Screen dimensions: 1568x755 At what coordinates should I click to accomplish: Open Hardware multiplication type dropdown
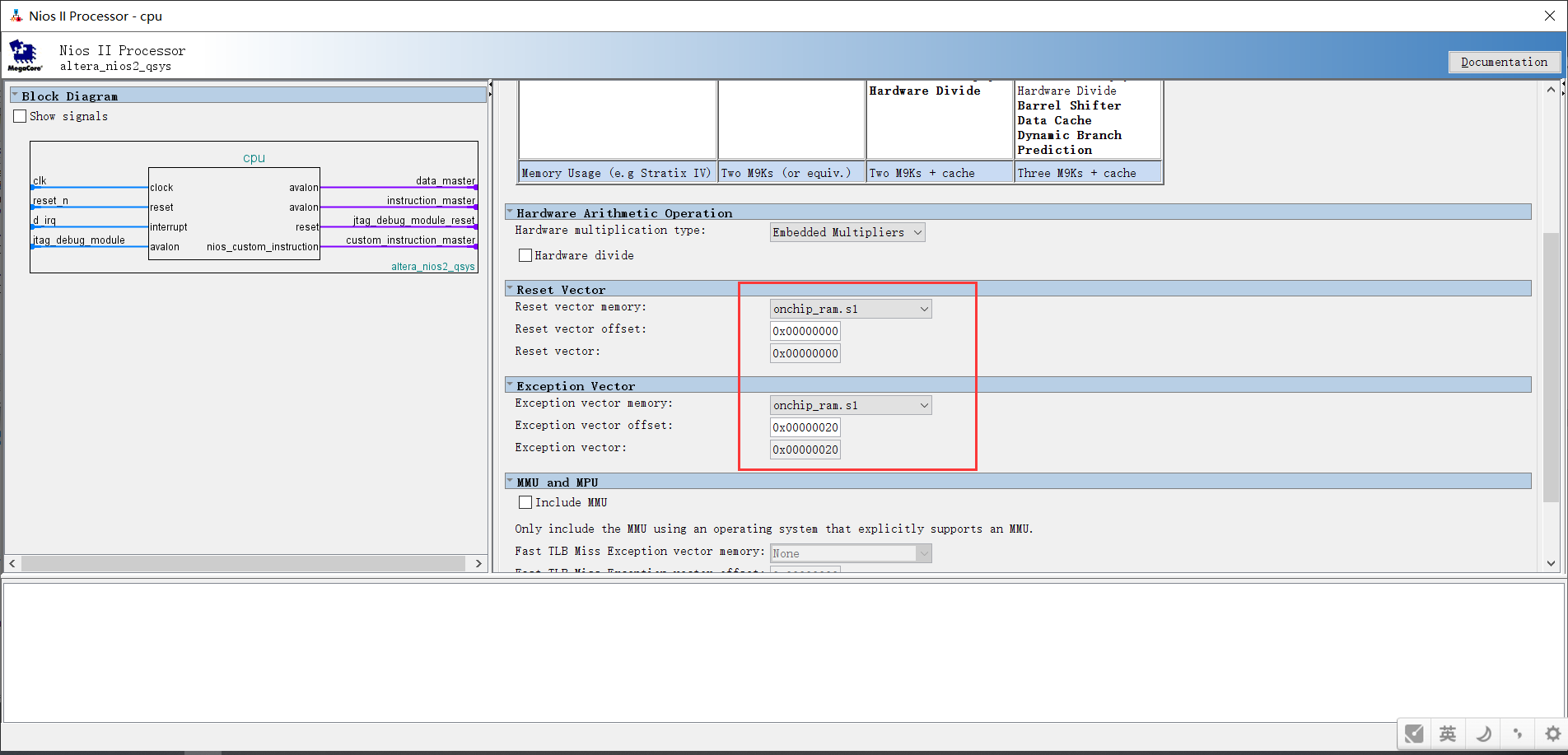pos(847,232)
